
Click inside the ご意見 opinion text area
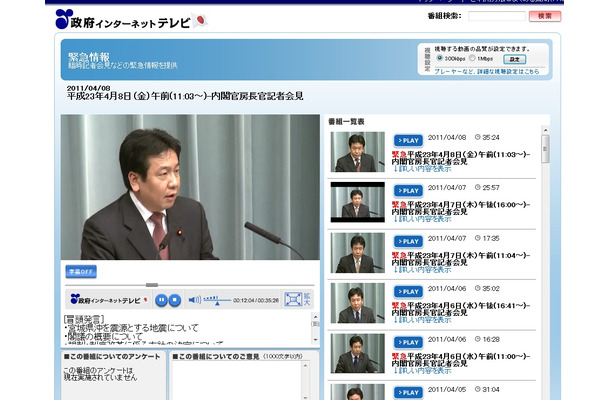click(237, 381)
